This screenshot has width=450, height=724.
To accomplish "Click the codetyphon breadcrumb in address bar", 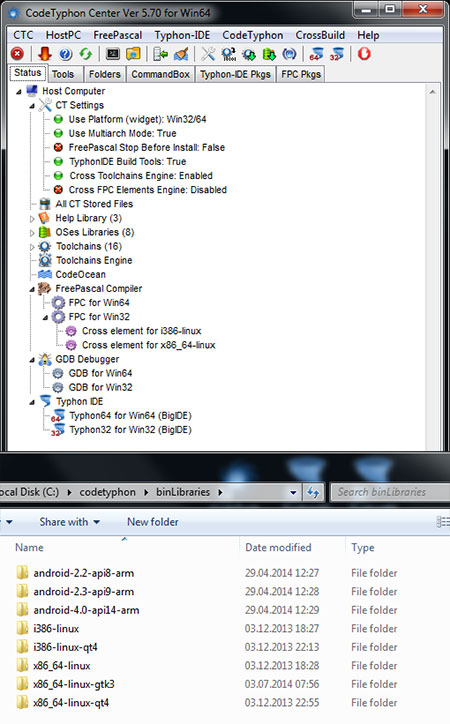I will (x=108, y=492).
